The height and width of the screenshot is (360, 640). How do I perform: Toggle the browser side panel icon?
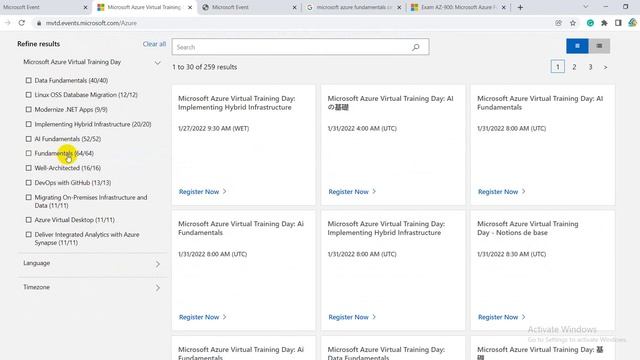(618, 23)
